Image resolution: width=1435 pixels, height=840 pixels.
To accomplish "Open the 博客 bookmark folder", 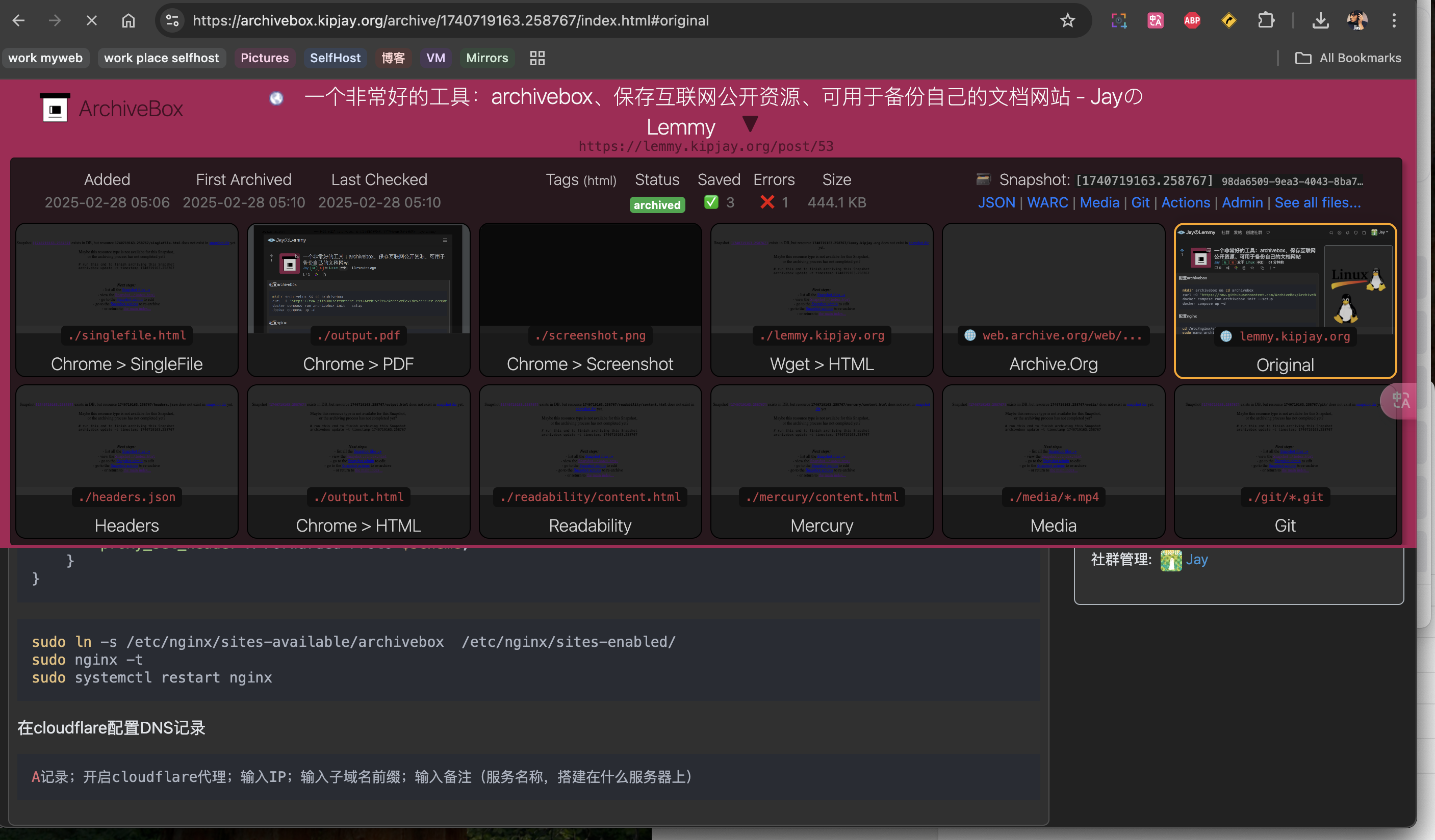I will pyautogui.click(x=393, y=58).
